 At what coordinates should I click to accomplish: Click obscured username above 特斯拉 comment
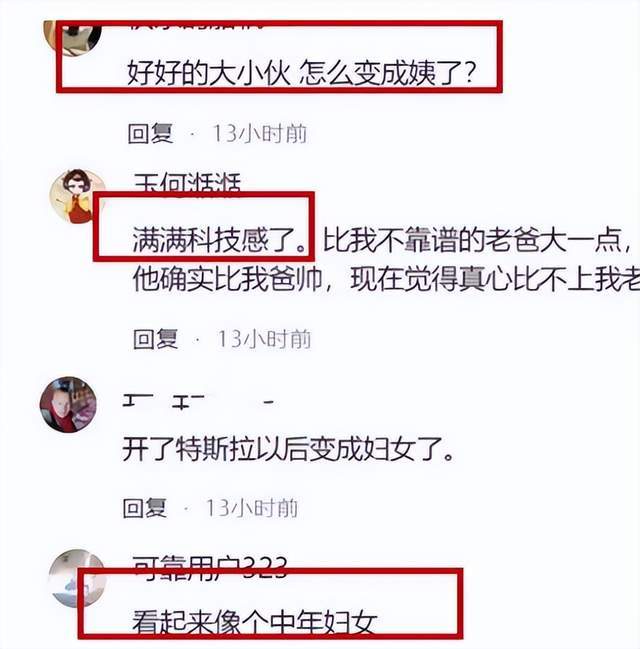click(199, 402)
